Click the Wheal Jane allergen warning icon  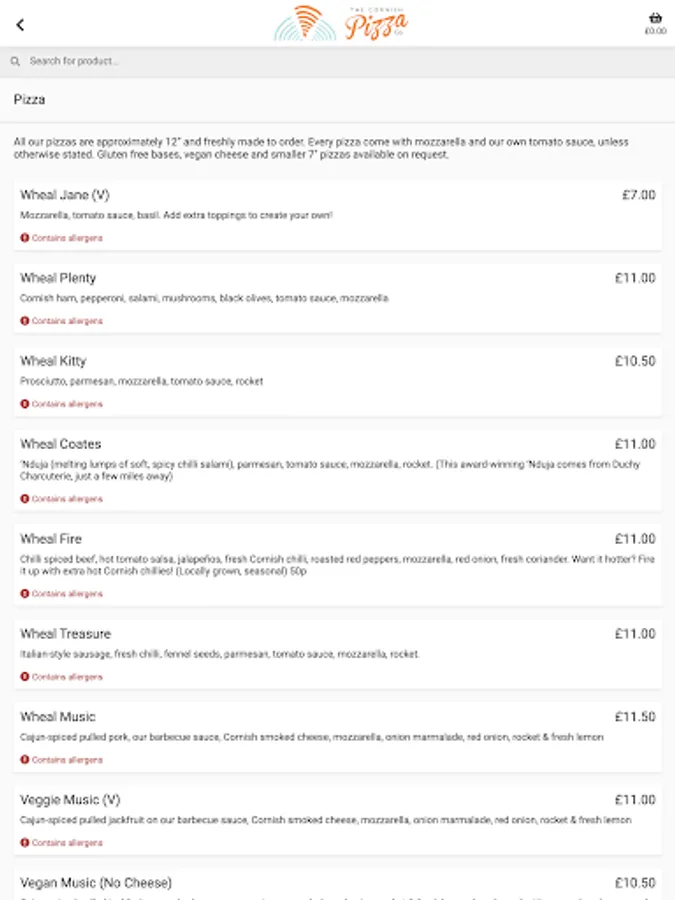pyautogui.click(x=24, y=238)
